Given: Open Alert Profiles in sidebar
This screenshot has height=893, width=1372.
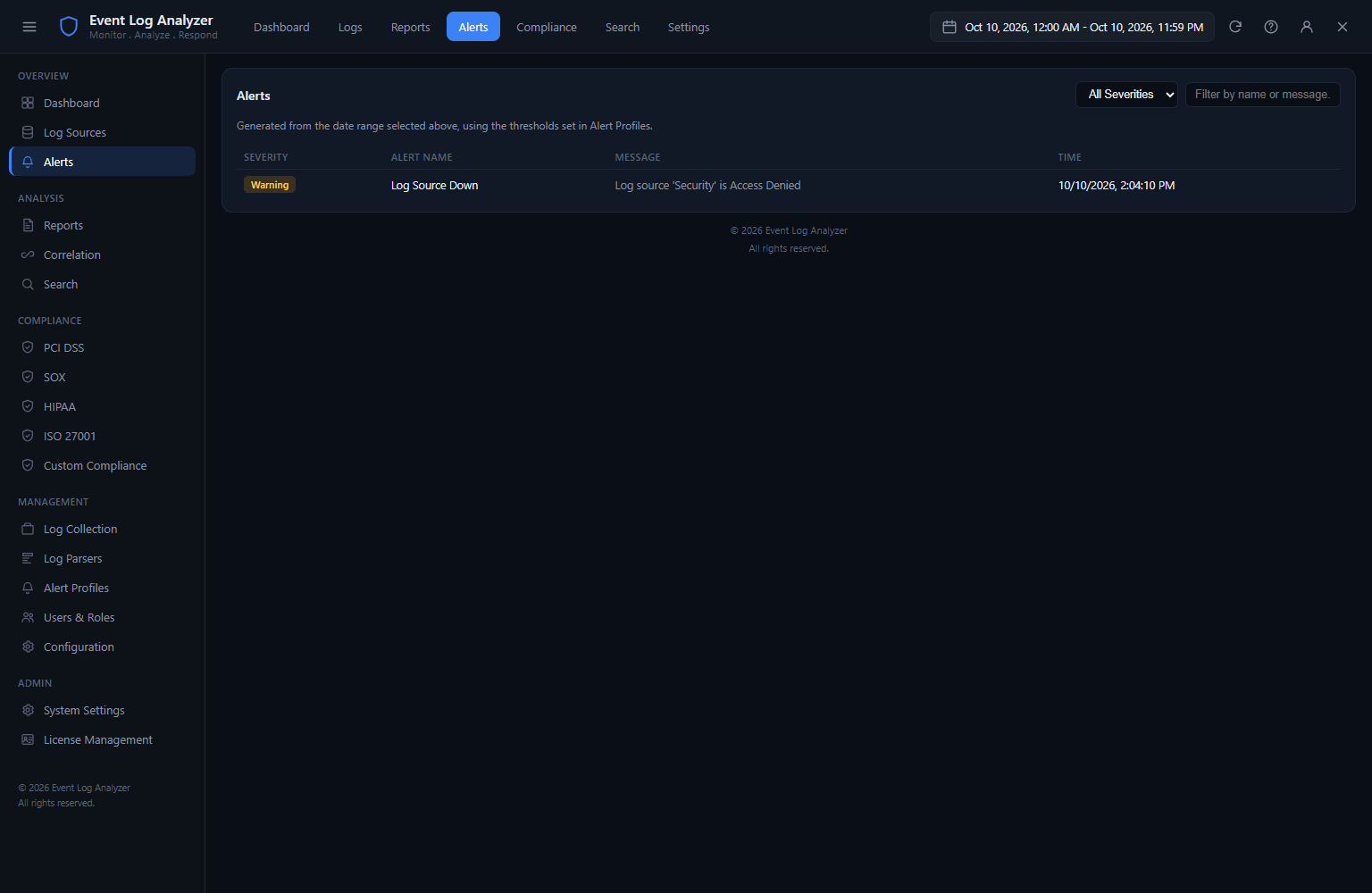Looking at the screenshot, I should tap(102, 588).
